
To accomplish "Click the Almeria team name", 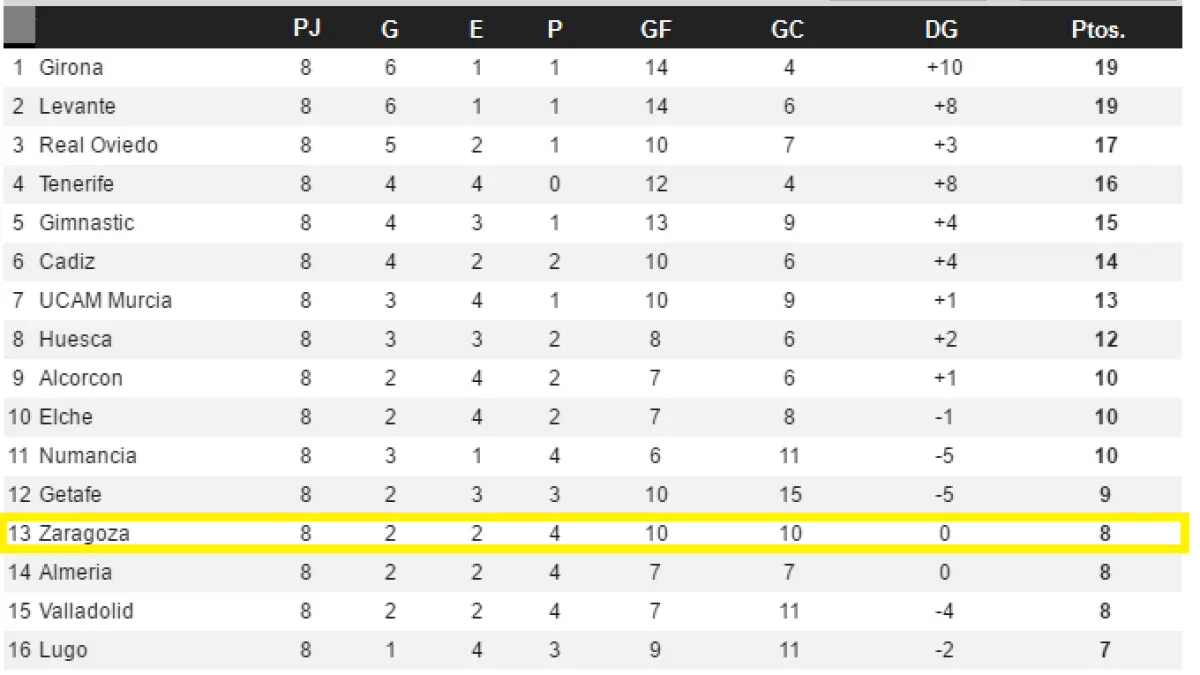I will 75,573.
